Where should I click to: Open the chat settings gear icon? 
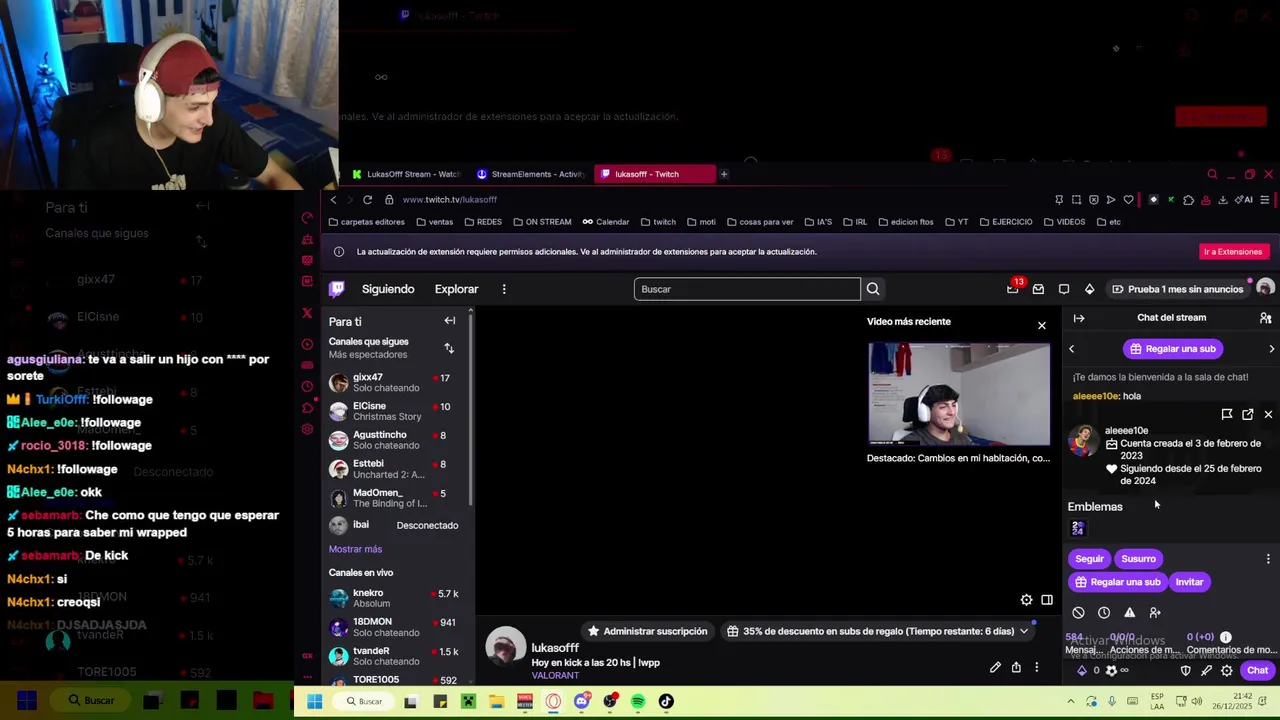point(1227,671)
